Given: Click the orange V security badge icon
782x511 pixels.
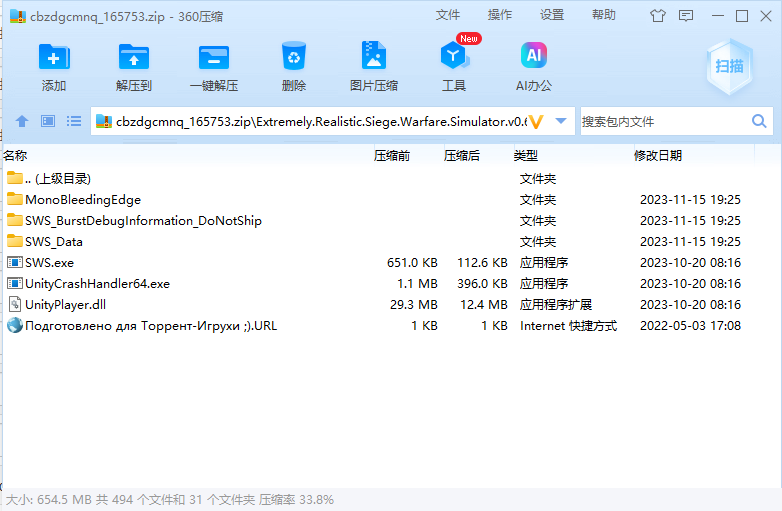Looking at the screenshot, I should pos(536,122).
